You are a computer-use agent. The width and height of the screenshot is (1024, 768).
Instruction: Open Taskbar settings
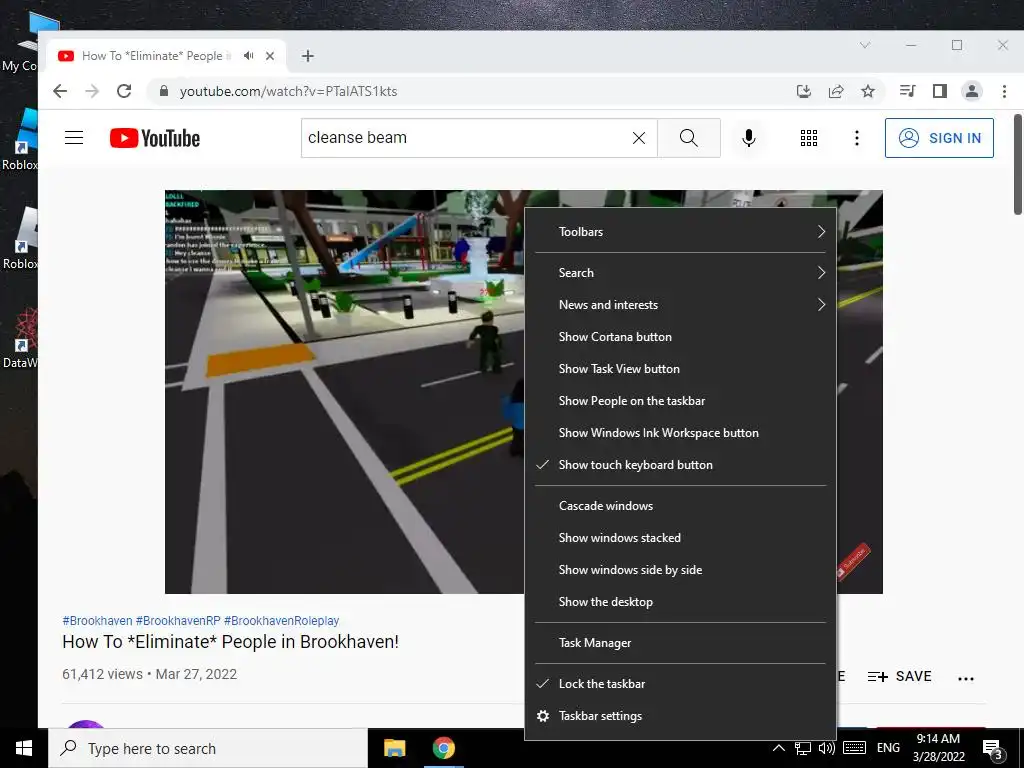pos(680,716)
